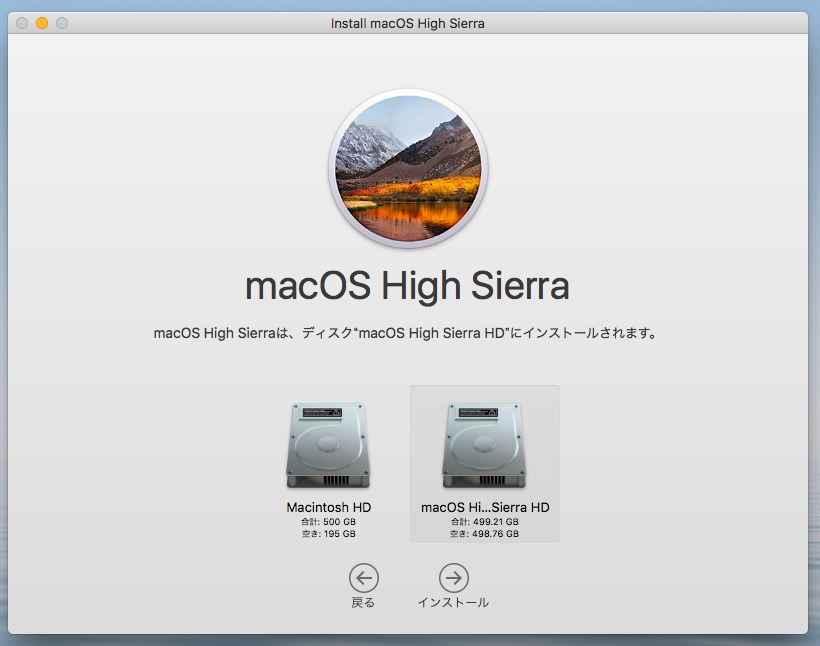Click the 空き: 498.76 GB text
This screenshot has height=646, width=820.
pos(485,534)
